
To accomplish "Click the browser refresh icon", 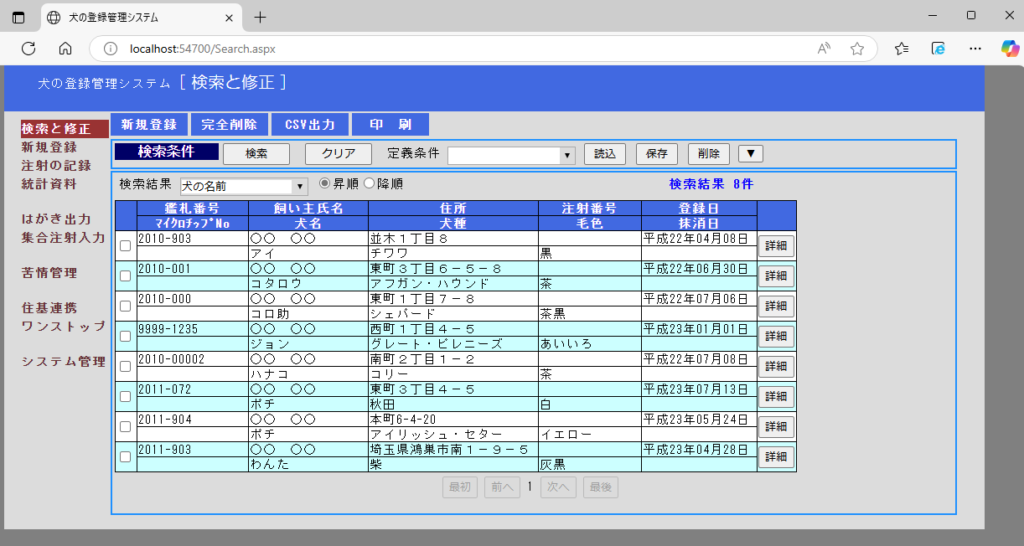I will (x=28, y=48).
